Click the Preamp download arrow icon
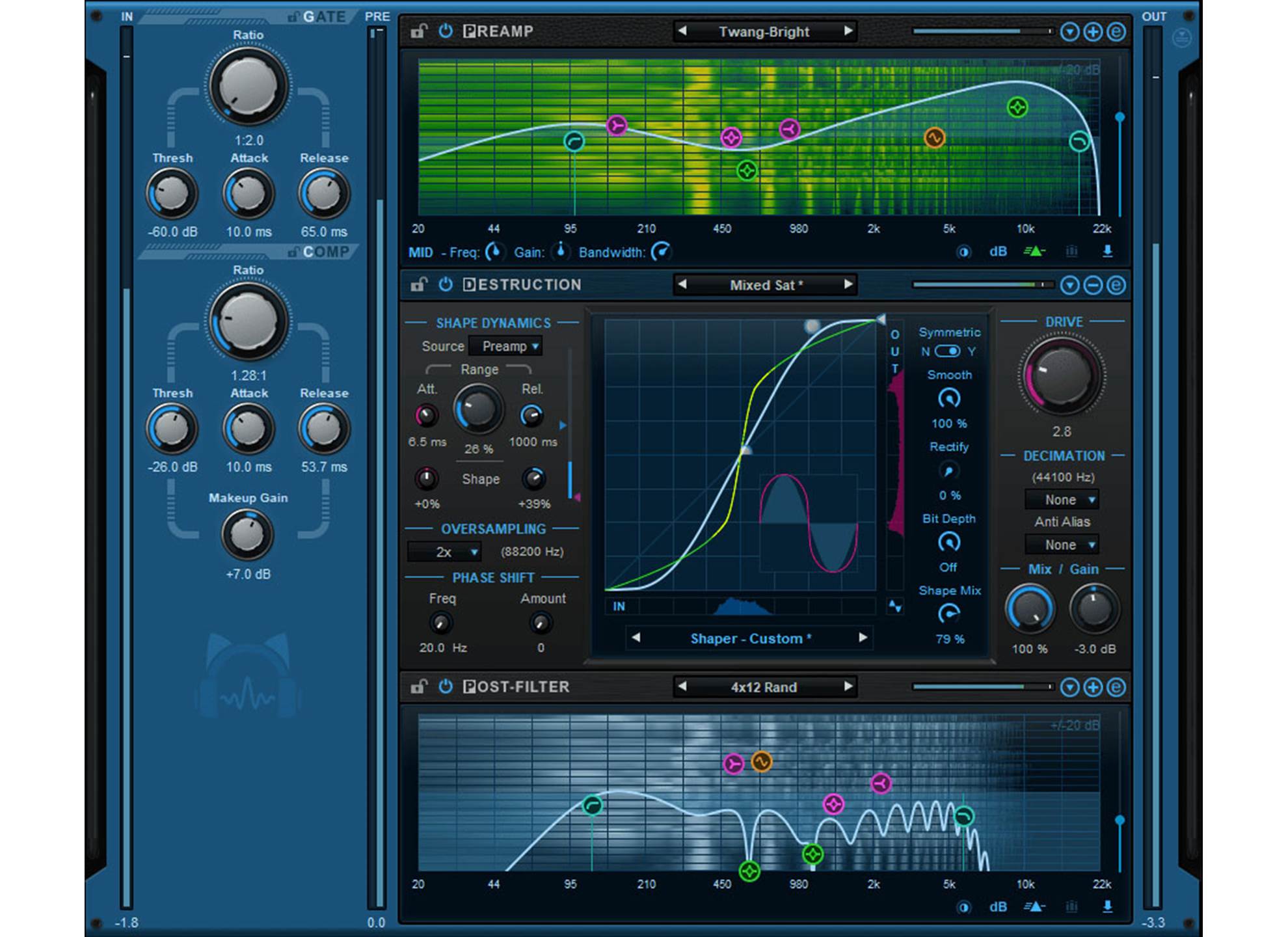1288x937 pixels. tap(1107, 251)
